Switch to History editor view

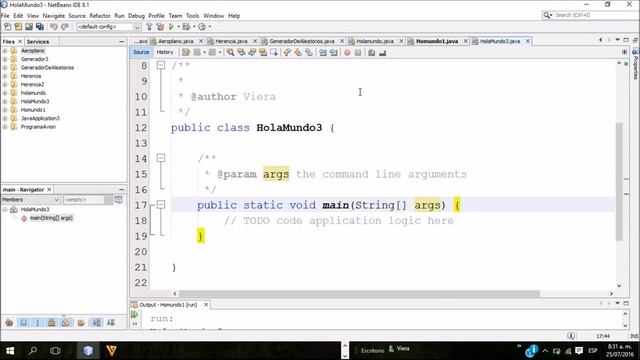point(165,52)
